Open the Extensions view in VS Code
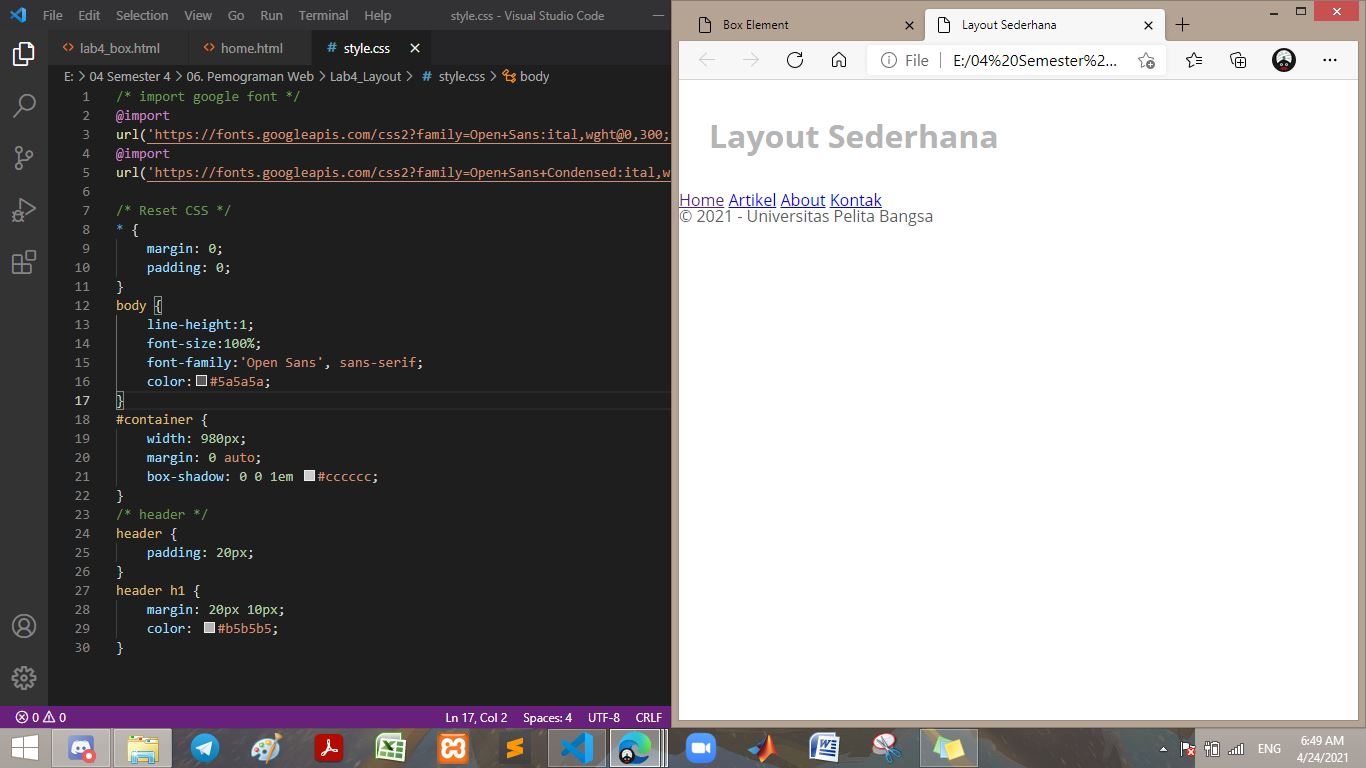 pos(23,261)
